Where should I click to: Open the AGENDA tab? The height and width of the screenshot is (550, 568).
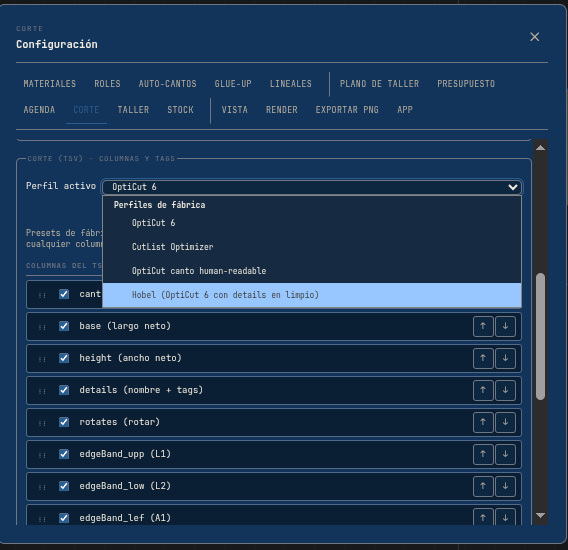39,110
